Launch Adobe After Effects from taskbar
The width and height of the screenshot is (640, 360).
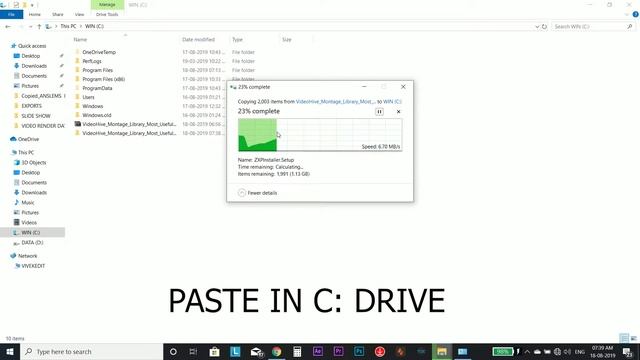tap(318, 351)
